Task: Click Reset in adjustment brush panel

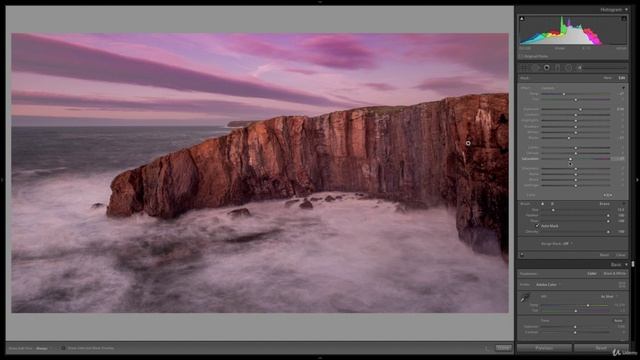Action: coord(604,255)
